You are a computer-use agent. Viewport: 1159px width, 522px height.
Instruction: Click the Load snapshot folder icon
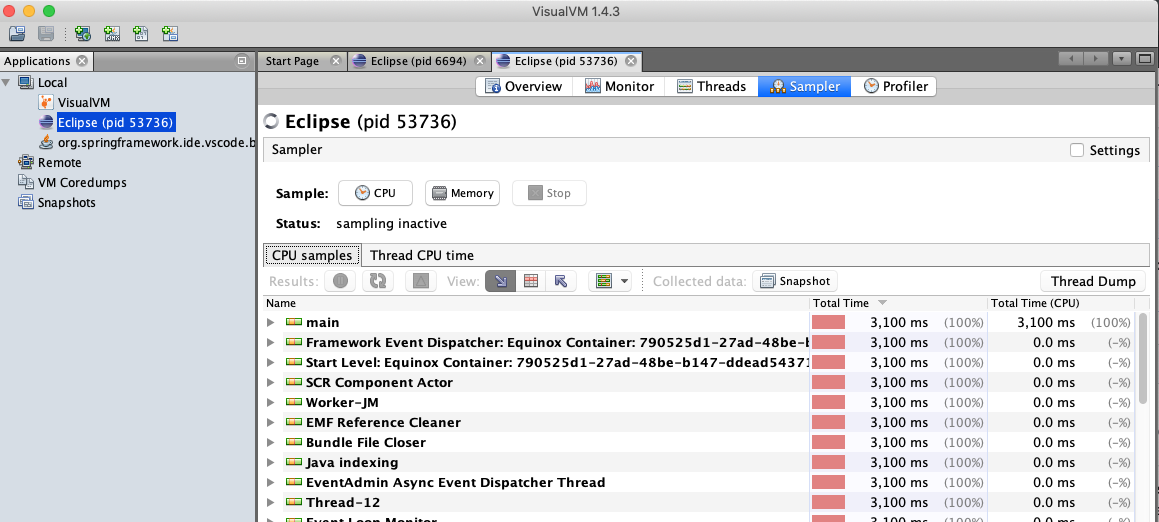tap(17, 33)
